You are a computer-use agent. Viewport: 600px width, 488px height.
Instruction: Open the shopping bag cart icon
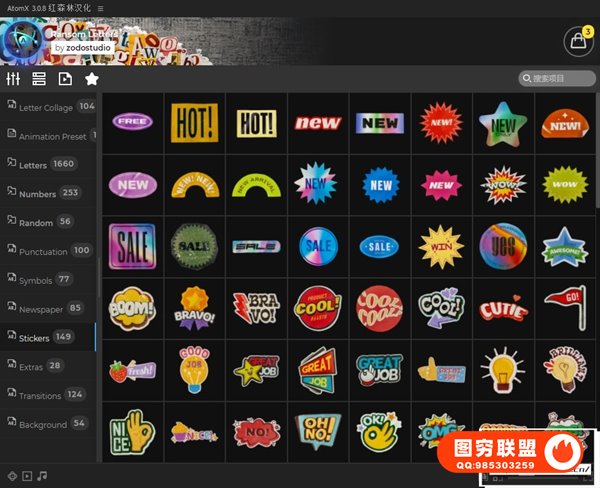(578, 41)
